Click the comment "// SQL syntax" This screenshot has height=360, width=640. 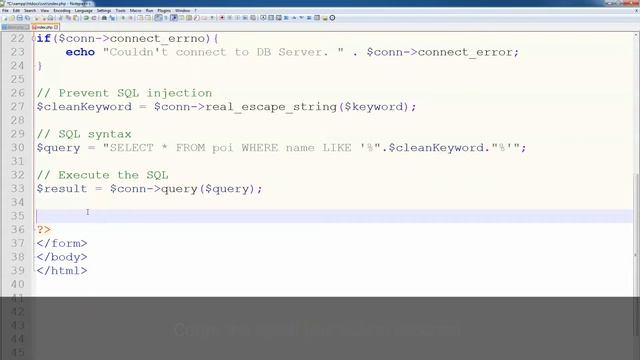click(84, 134)
